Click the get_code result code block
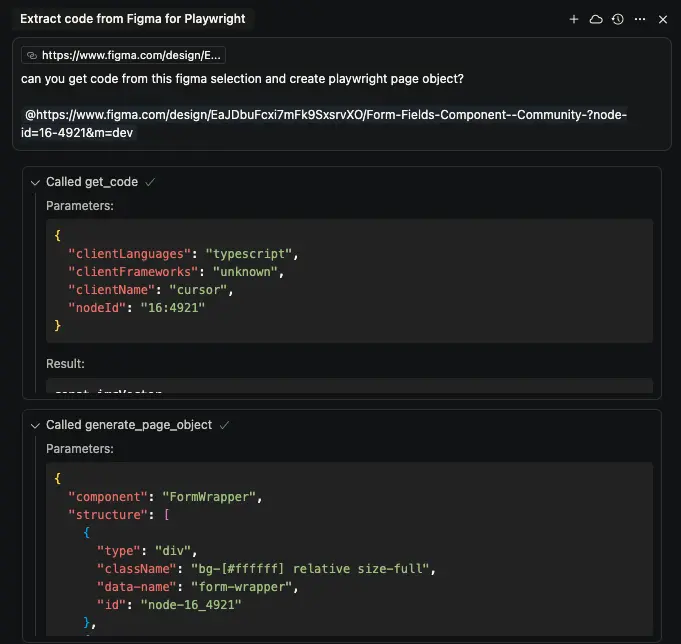681x644 pixels. (349, 386)
